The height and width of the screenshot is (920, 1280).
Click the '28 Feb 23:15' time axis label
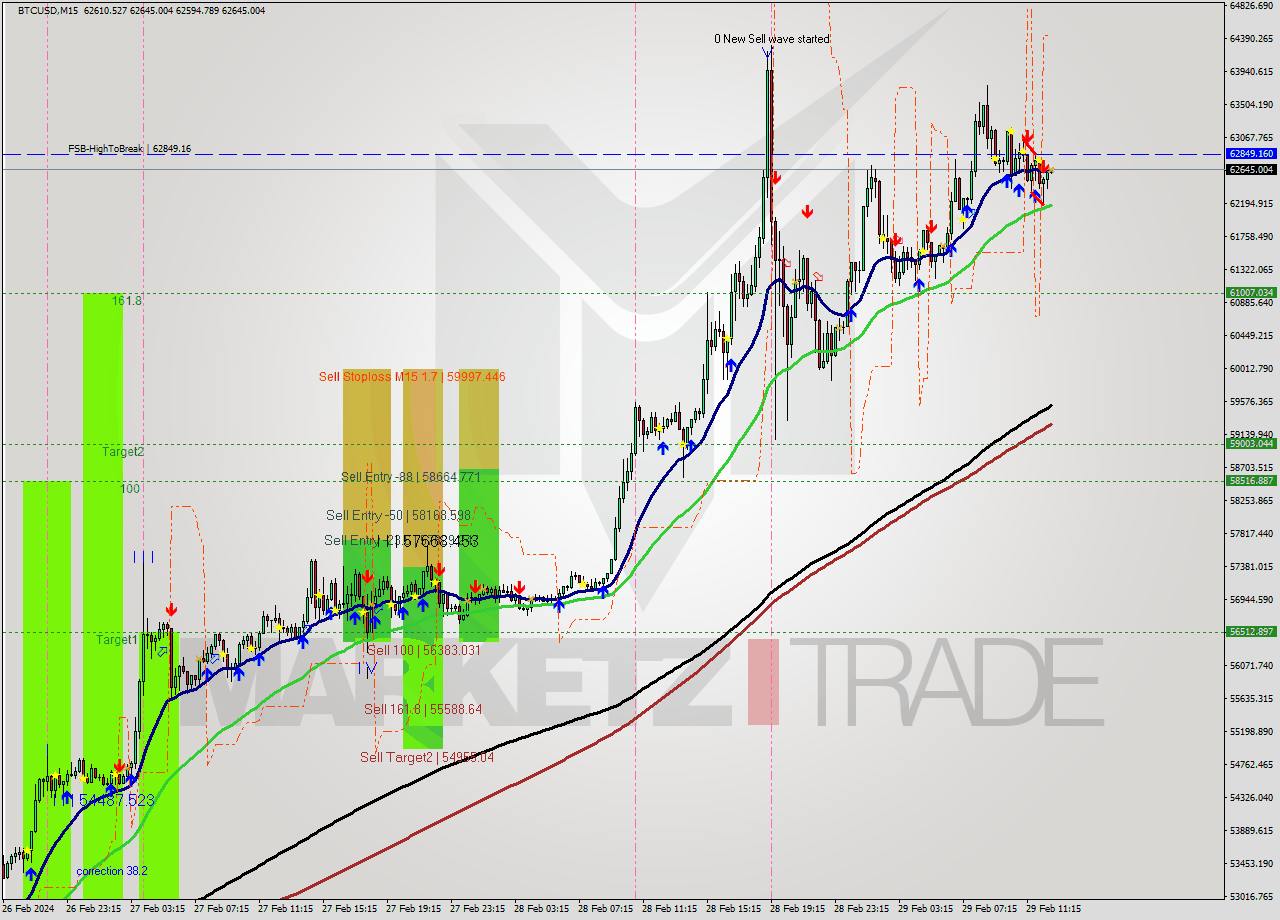coord(861,909)
